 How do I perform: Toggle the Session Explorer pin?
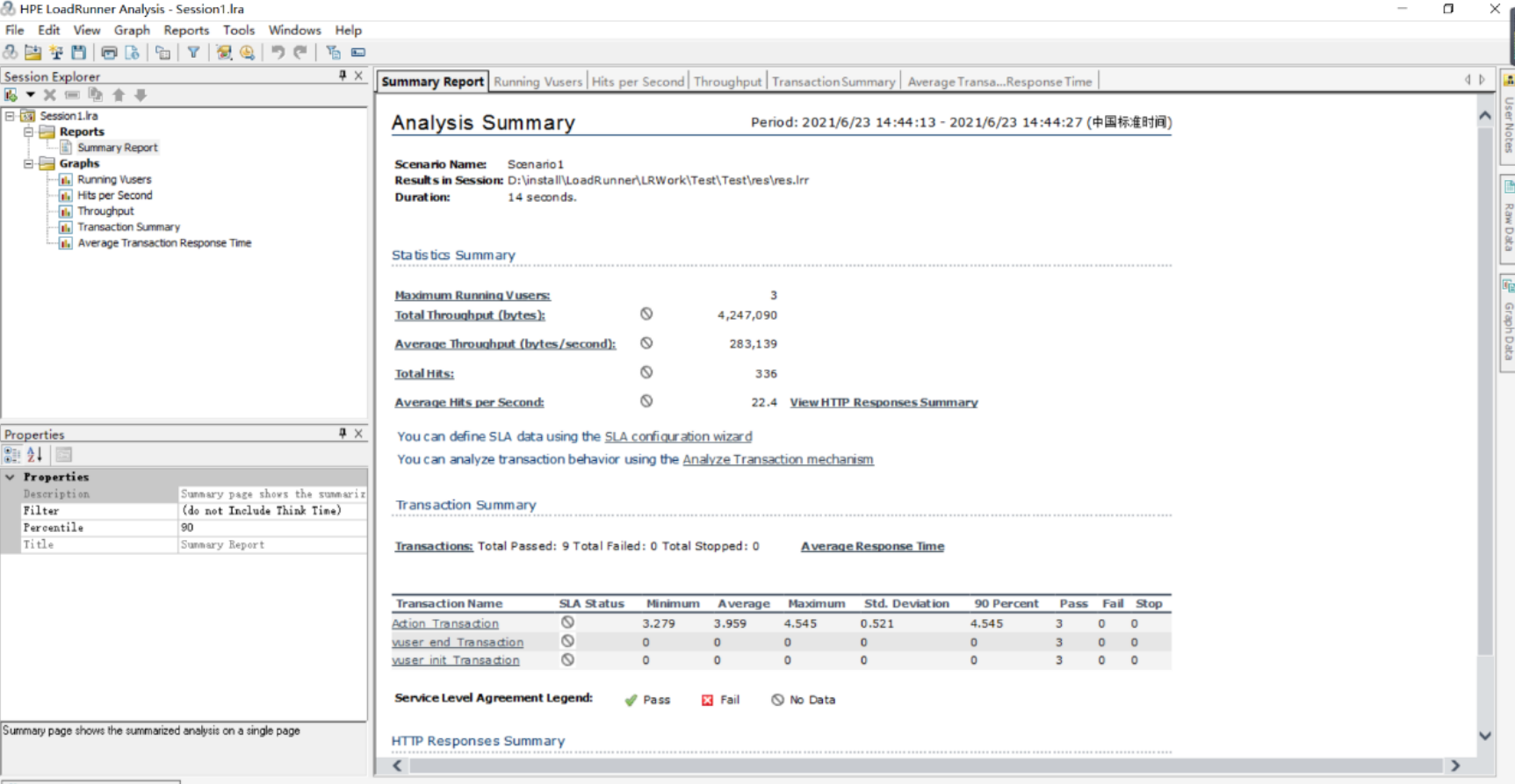[343, 76]
